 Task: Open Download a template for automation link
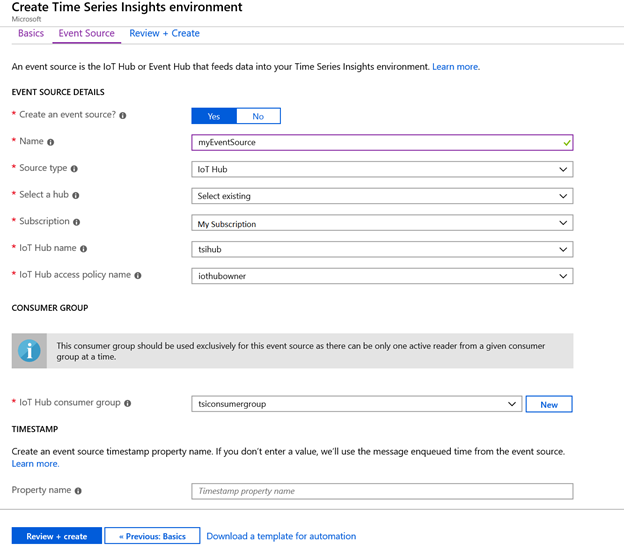(281, 536)
